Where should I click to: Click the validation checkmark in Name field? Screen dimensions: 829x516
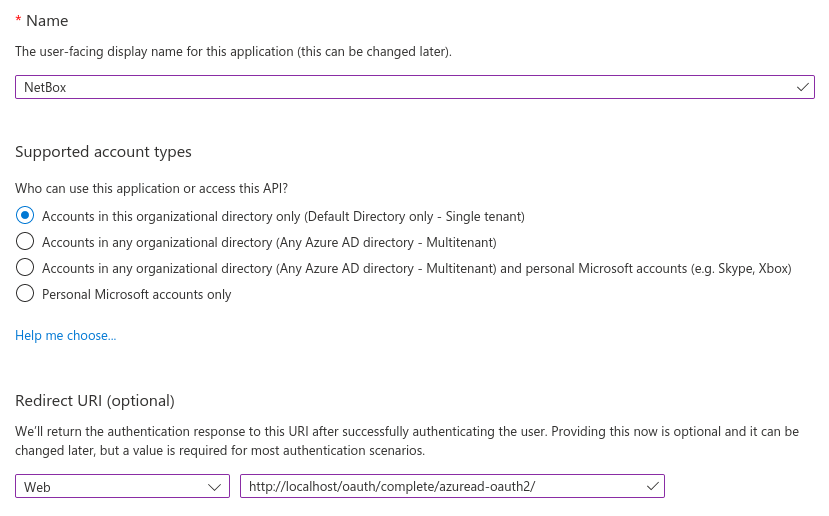[x=802, y=87]
